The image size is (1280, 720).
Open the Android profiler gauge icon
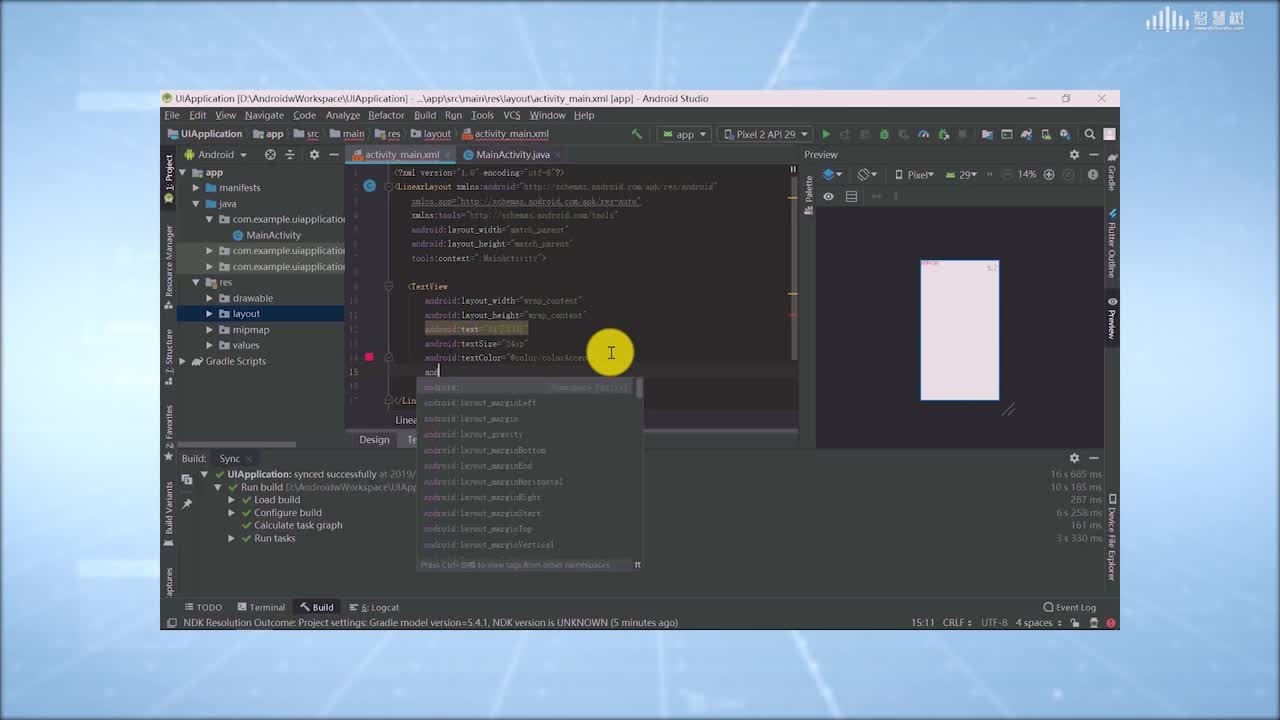[923, 134]
